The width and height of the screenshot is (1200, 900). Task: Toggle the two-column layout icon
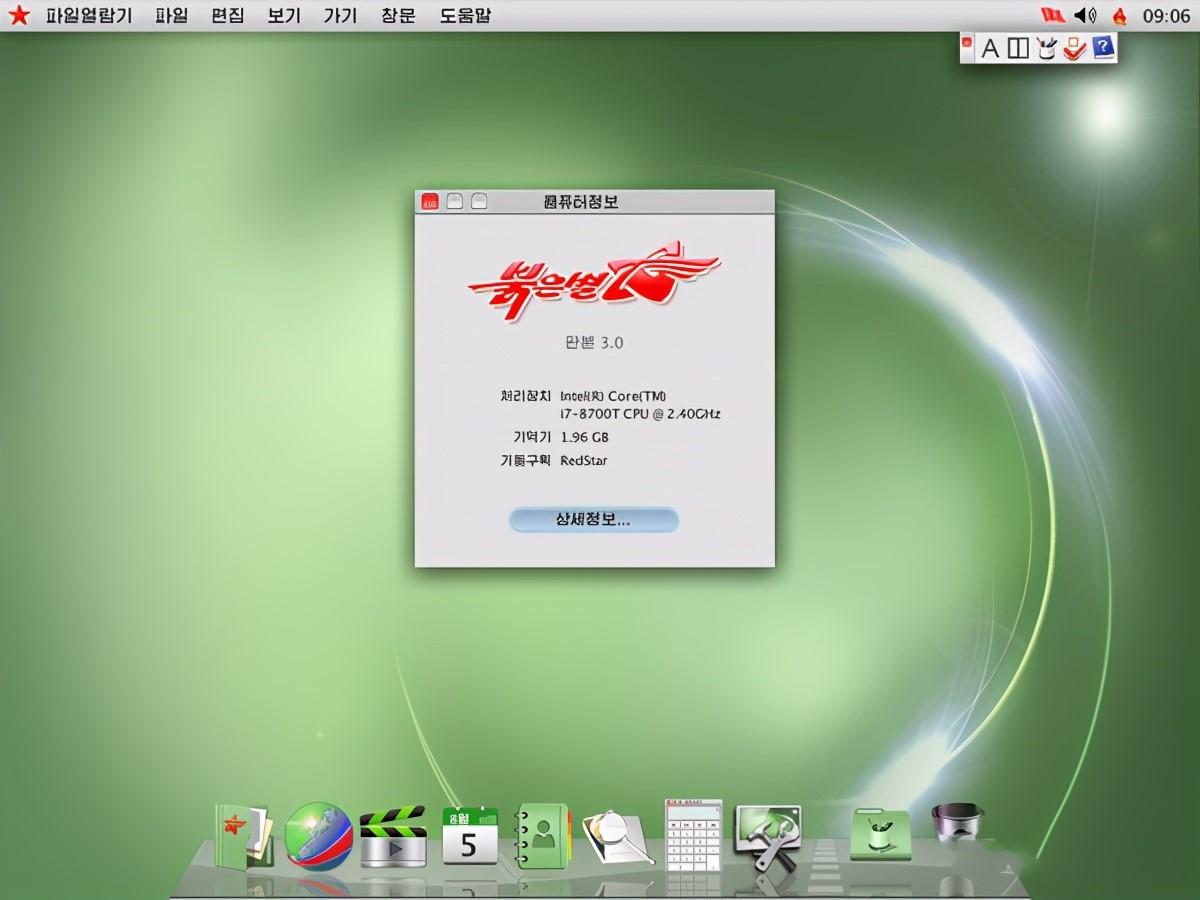coord(1016,47)
